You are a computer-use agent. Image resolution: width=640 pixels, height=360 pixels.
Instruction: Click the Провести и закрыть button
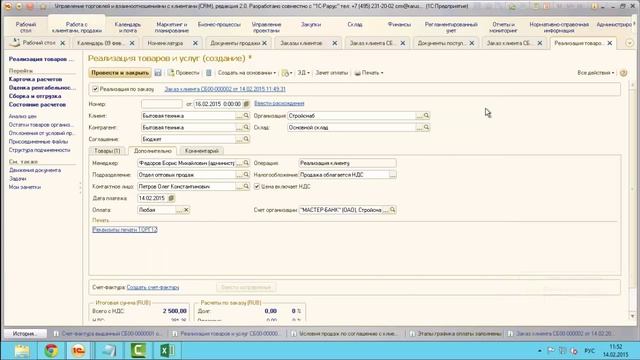coord(120,73)
